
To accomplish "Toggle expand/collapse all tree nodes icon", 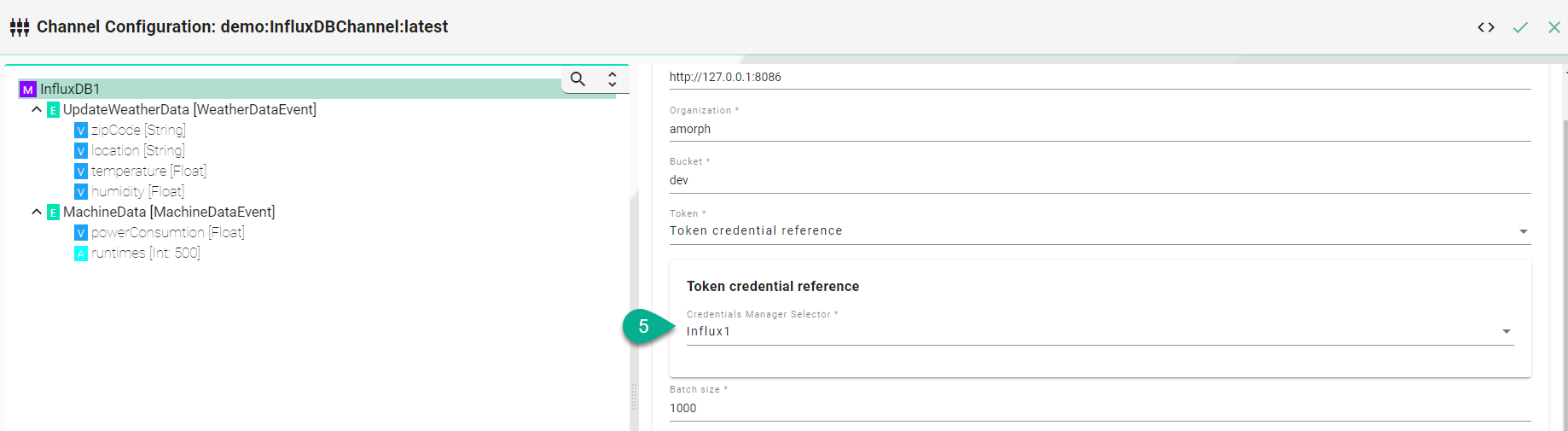I will (x=612, y=79).
